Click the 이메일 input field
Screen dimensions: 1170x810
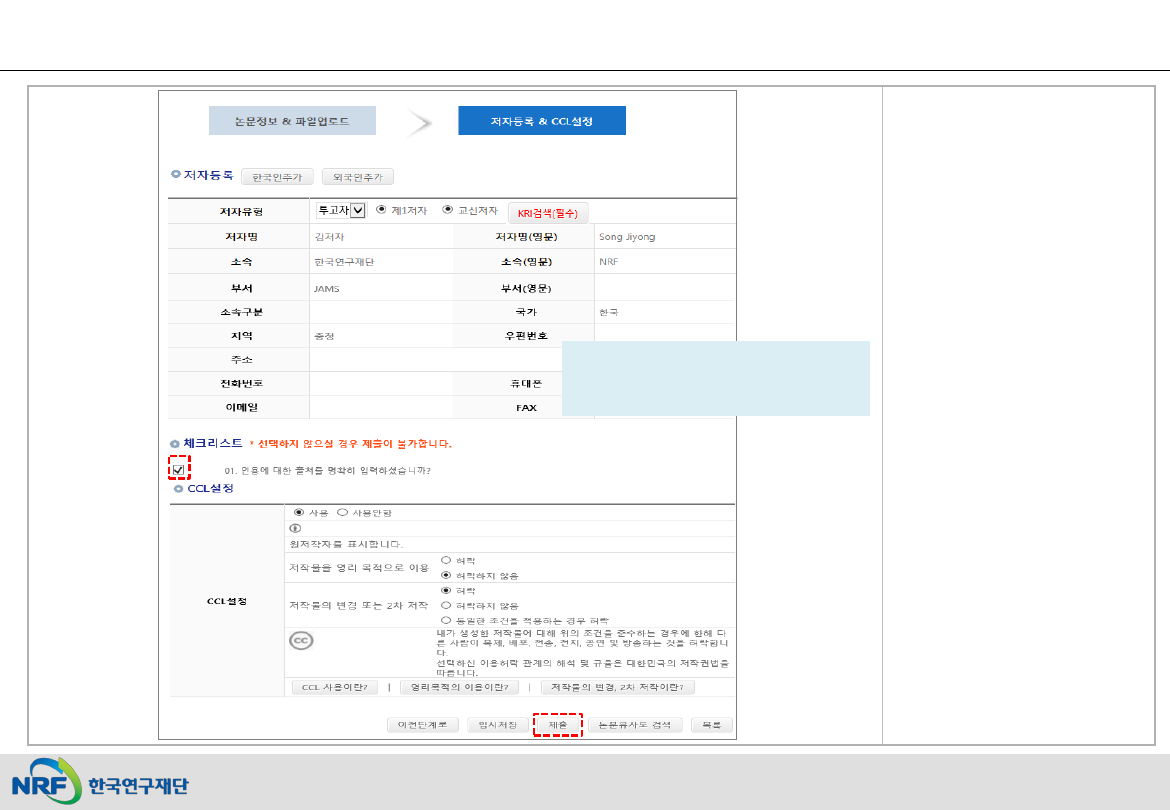click(x=380, y=407)
